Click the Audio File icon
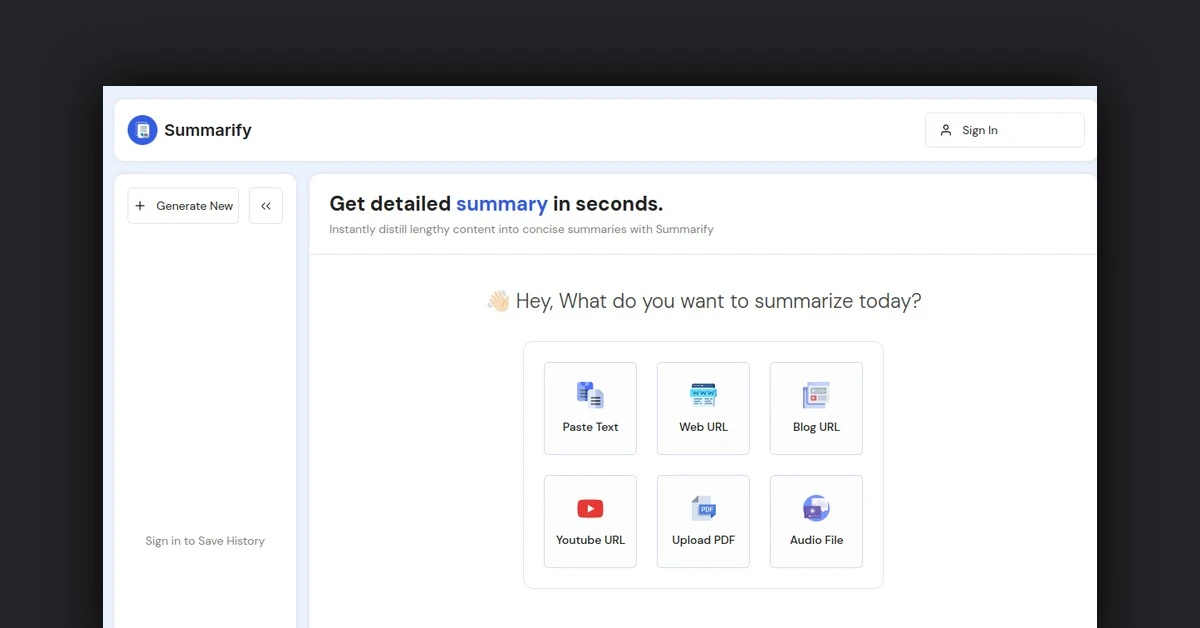This screenshot has height=628, width=1200. [816, 508]
